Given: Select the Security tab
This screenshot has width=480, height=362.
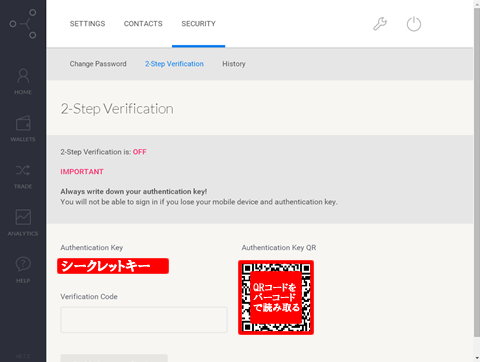Looking at the screenshot, I should (198, 24).
